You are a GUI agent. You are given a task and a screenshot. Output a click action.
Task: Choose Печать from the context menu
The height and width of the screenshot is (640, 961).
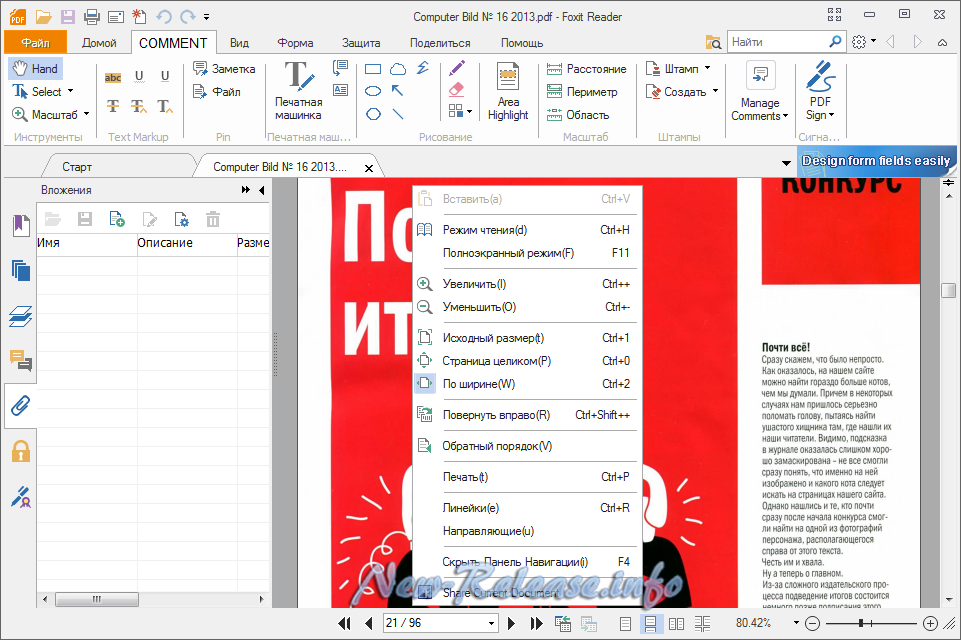pyautogui.click(x=527, y=477)
